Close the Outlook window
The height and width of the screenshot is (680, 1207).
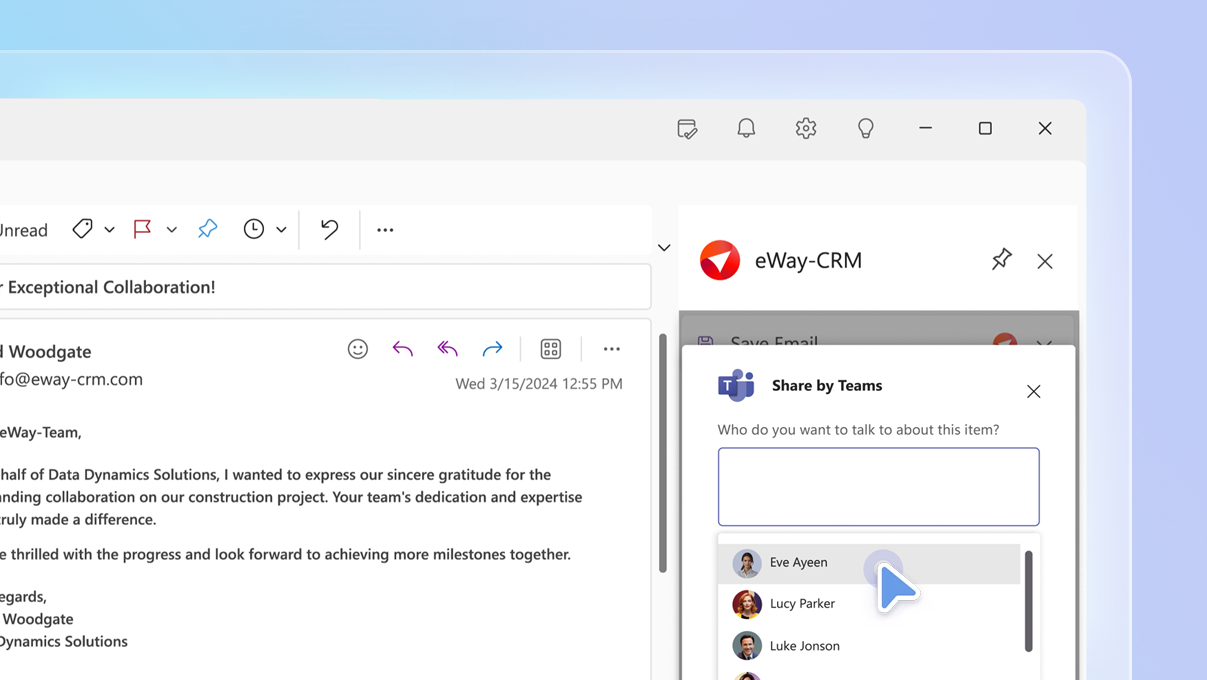tap(1045, 128)
